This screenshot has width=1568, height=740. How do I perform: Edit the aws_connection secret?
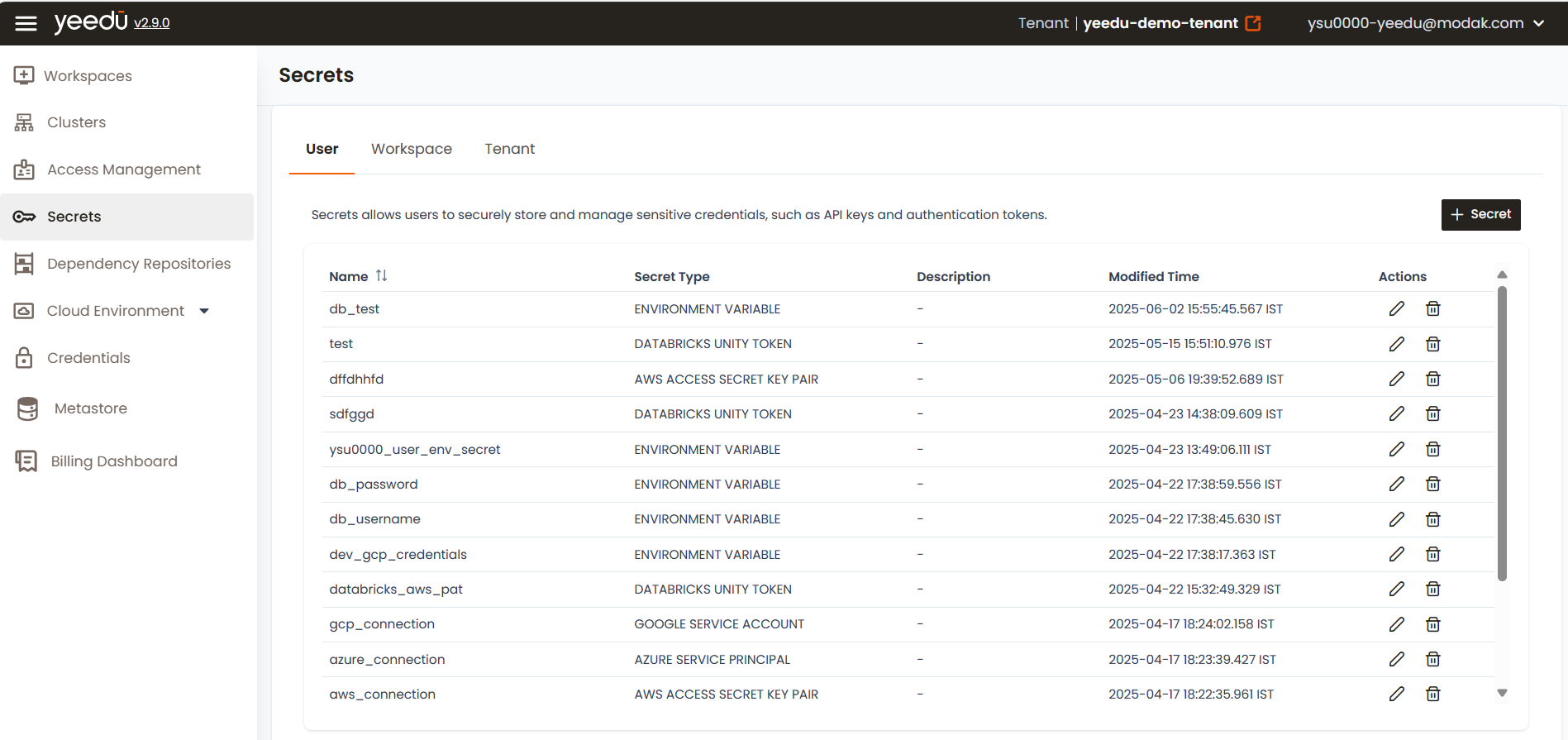(x=1397, y=694)
